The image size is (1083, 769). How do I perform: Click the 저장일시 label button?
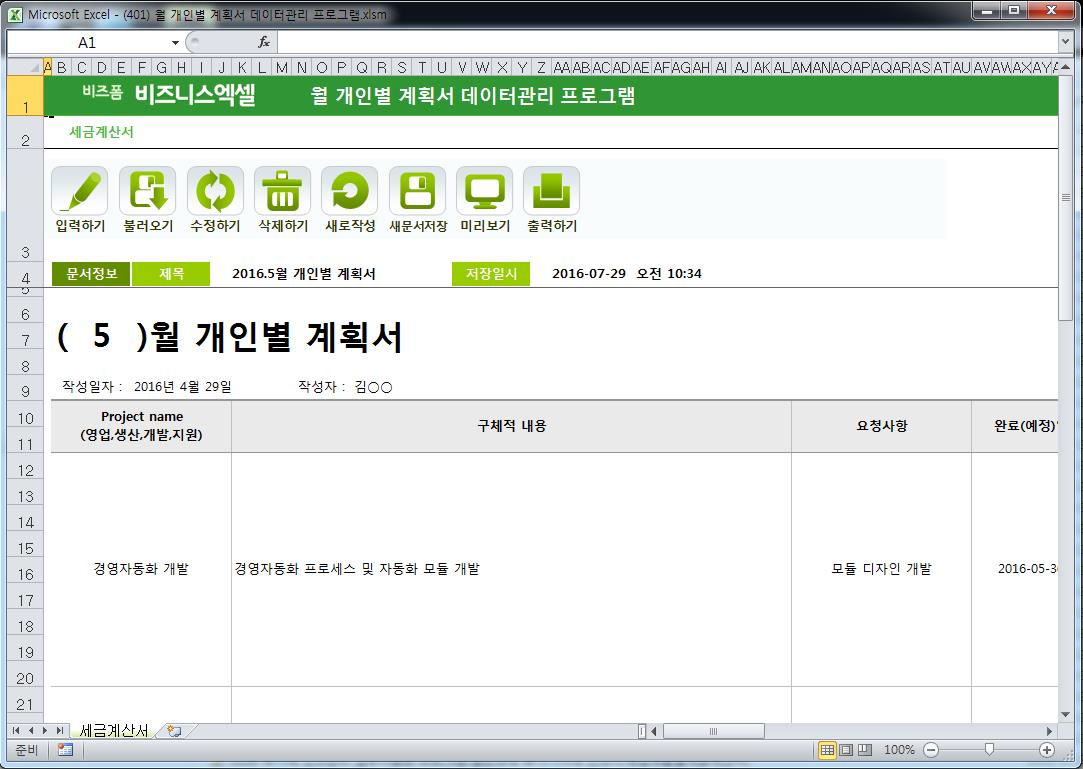[x=491, y=274]
